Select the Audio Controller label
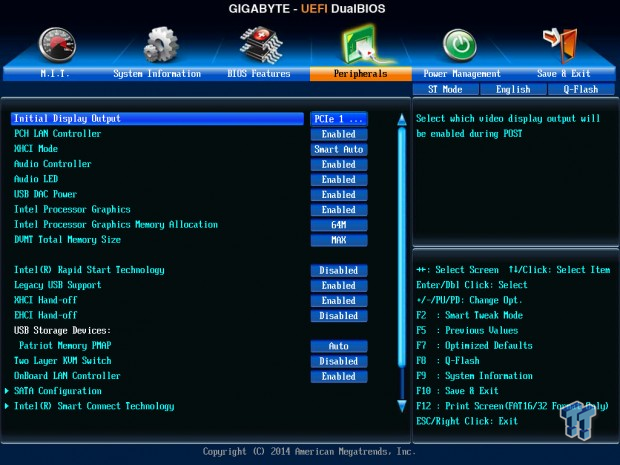Viewport: 620px width, 465px height. (x=53, y=164)
